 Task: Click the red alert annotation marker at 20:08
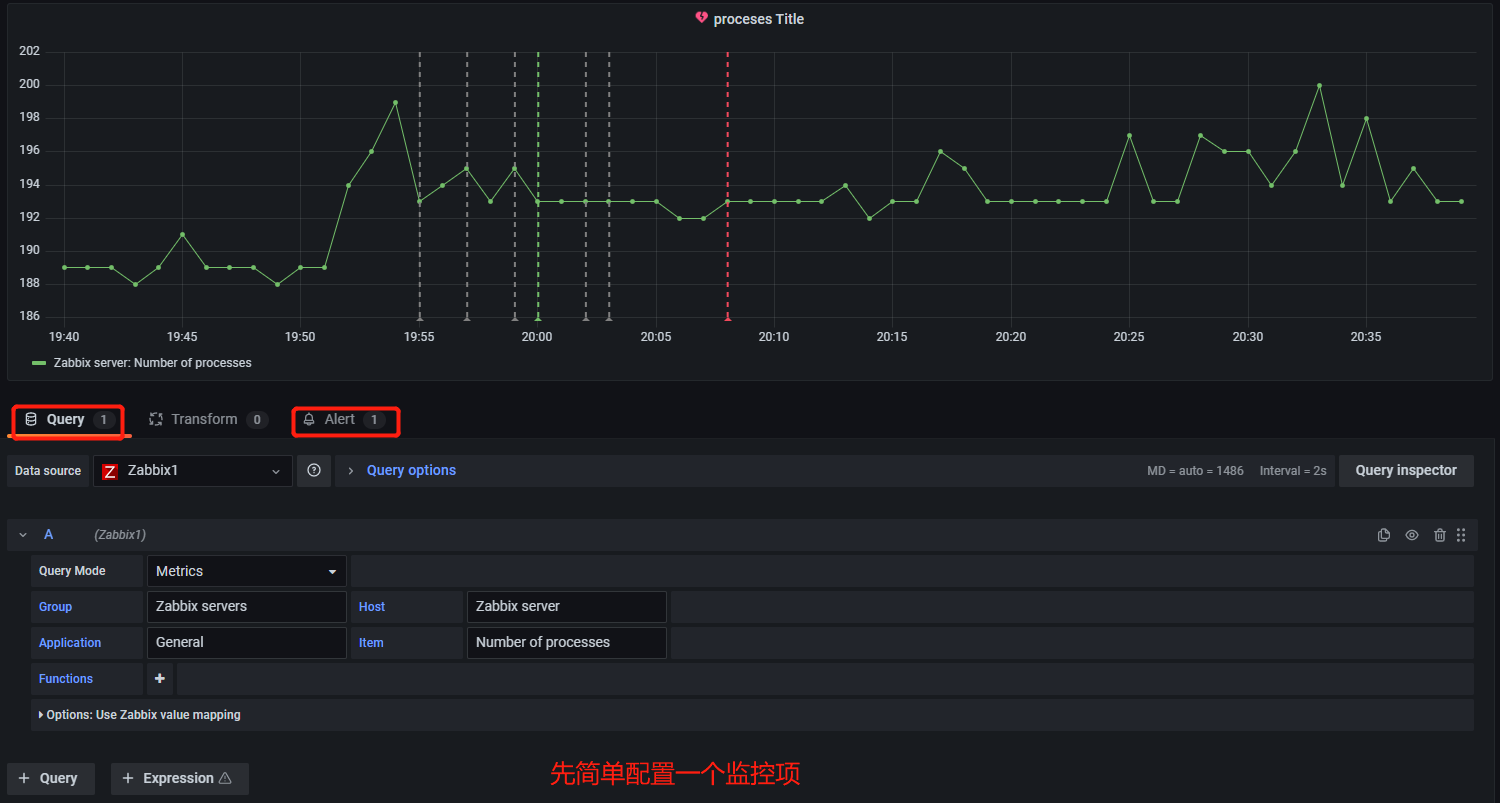tap(727, 317)
